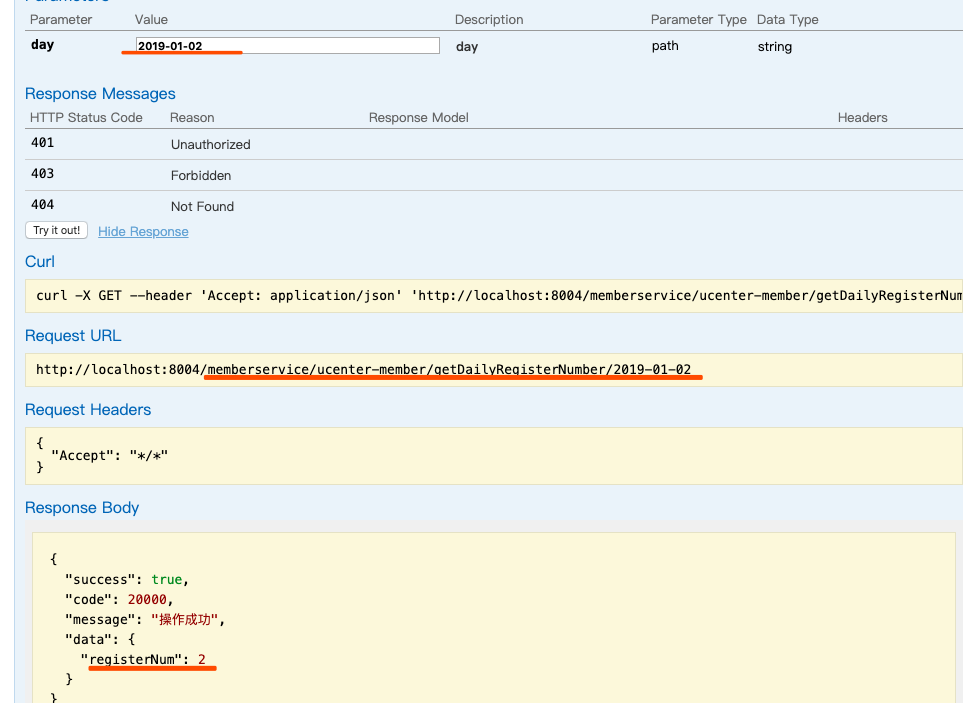Click the "Response Model" column header
Screen dimensions: 963x703
click(418, 118)
